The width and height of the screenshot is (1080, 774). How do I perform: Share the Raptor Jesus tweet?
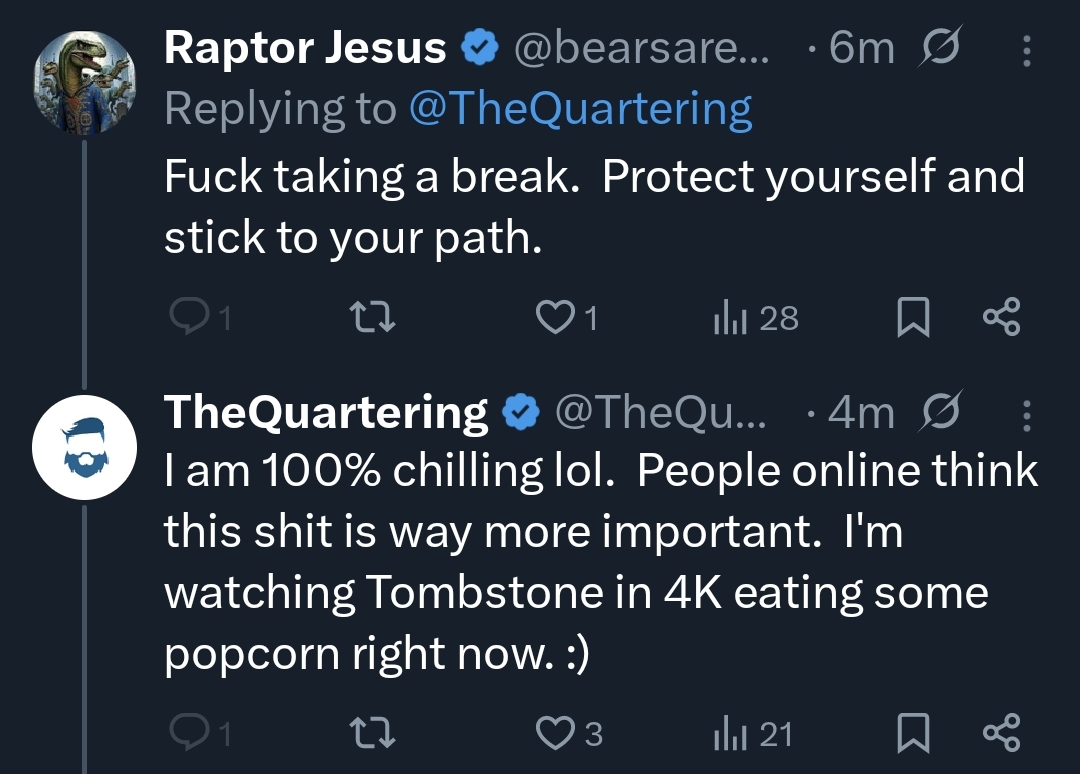[1001, 317]
